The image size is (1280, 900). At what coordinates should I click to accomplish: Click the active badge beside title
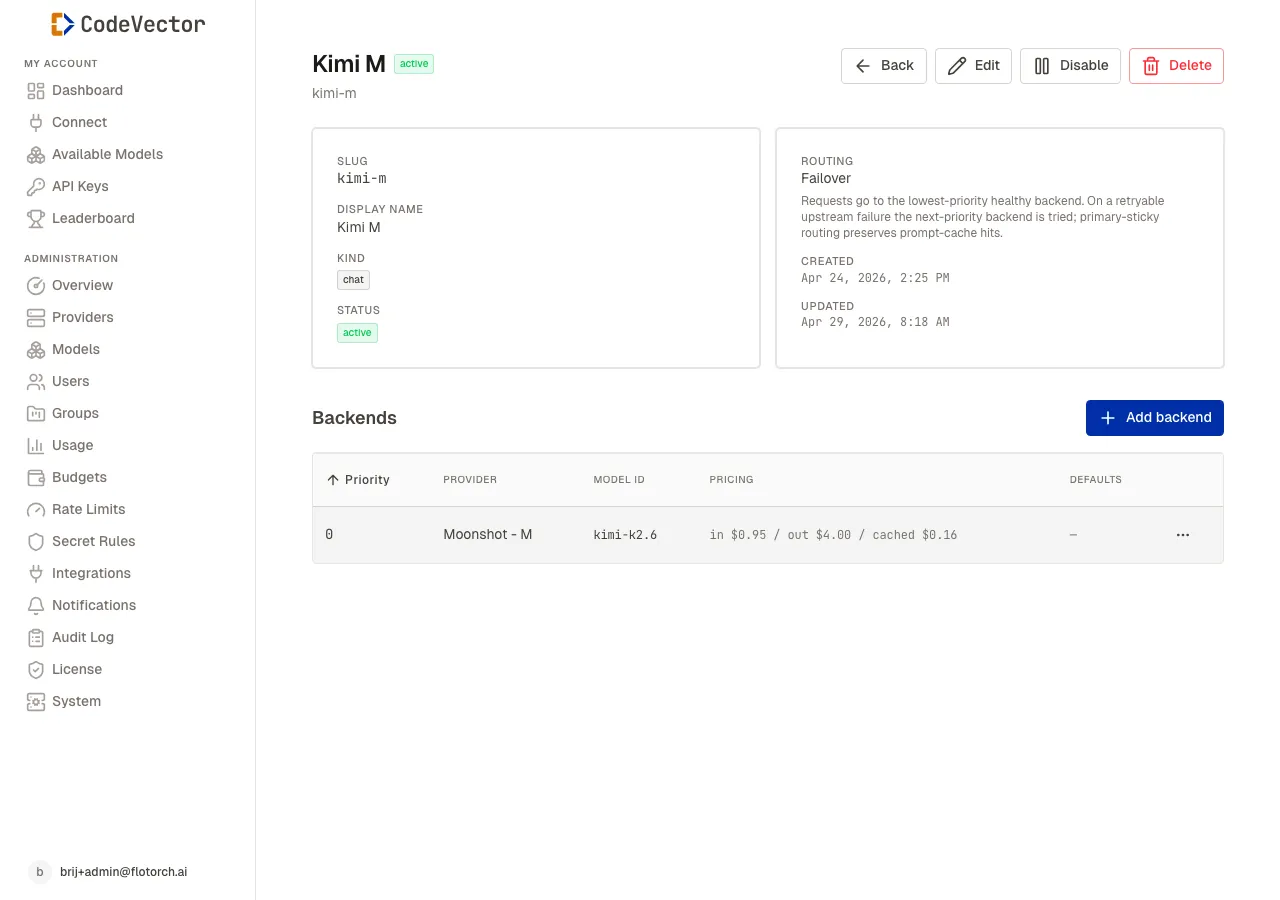[x=414, y=64]
